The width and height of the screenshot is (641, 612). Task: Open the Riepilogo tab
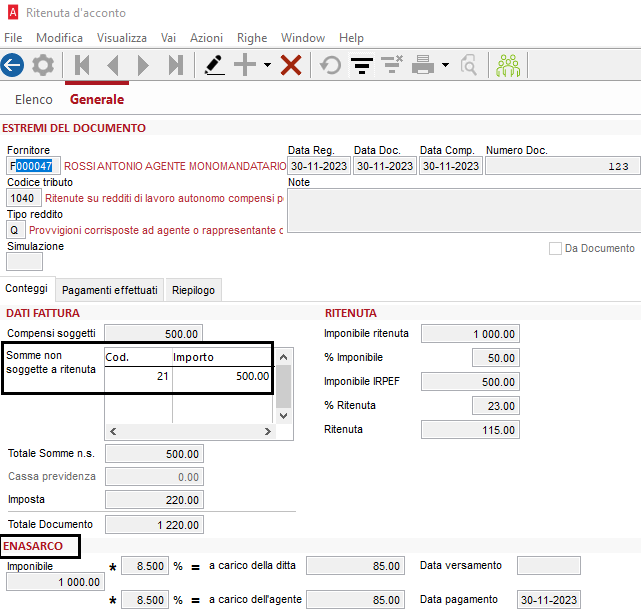click(193, 290)
